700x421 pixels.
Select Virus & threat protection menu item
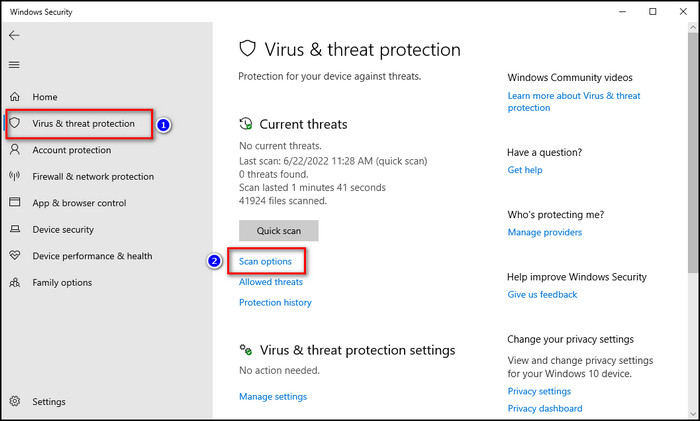click(83, 124)
